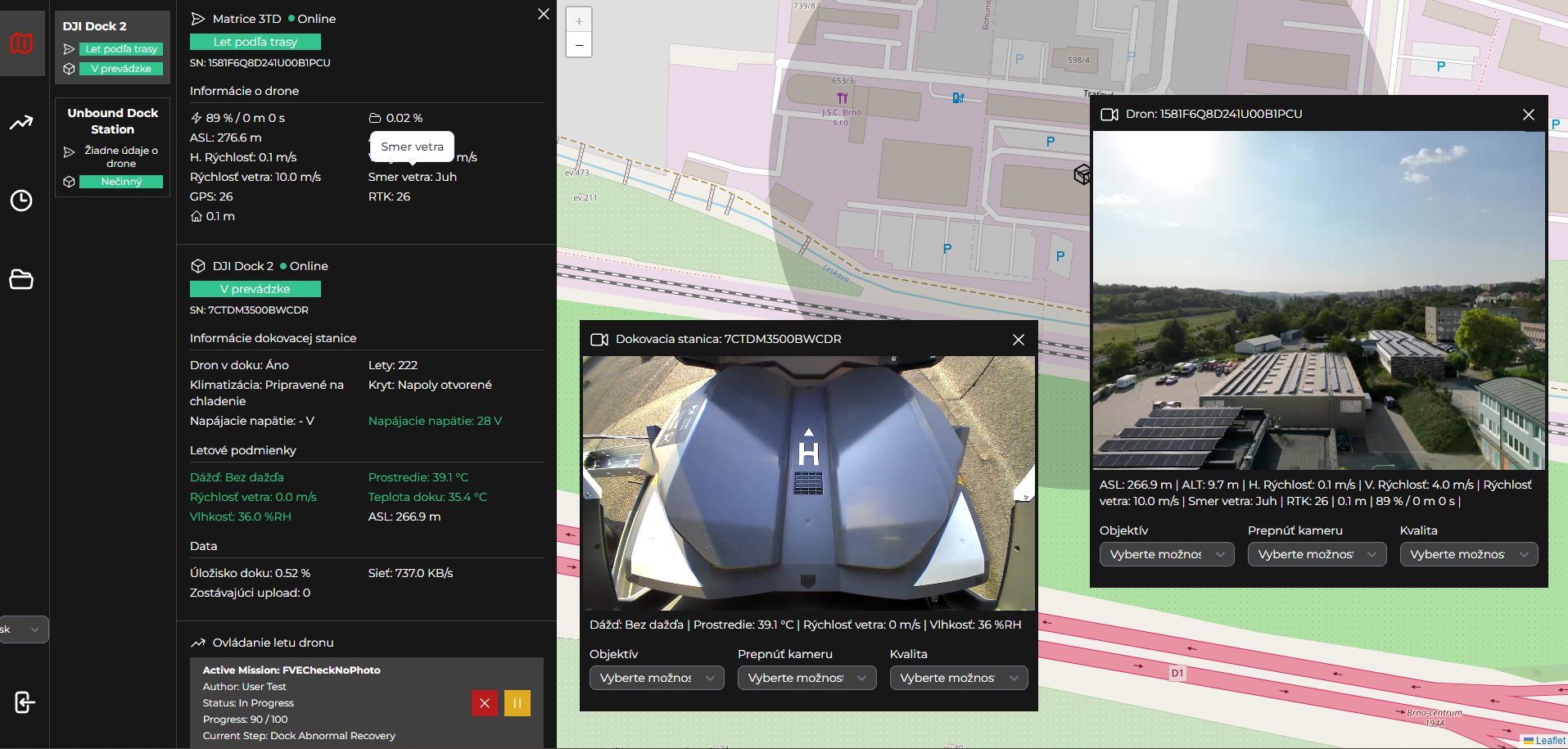The width and height of the screenshot is (1568, 749).
Task: Click the drone serial number SN: 1581F6Q8D241U00B1PCU
Action: [x=260, y=63]
